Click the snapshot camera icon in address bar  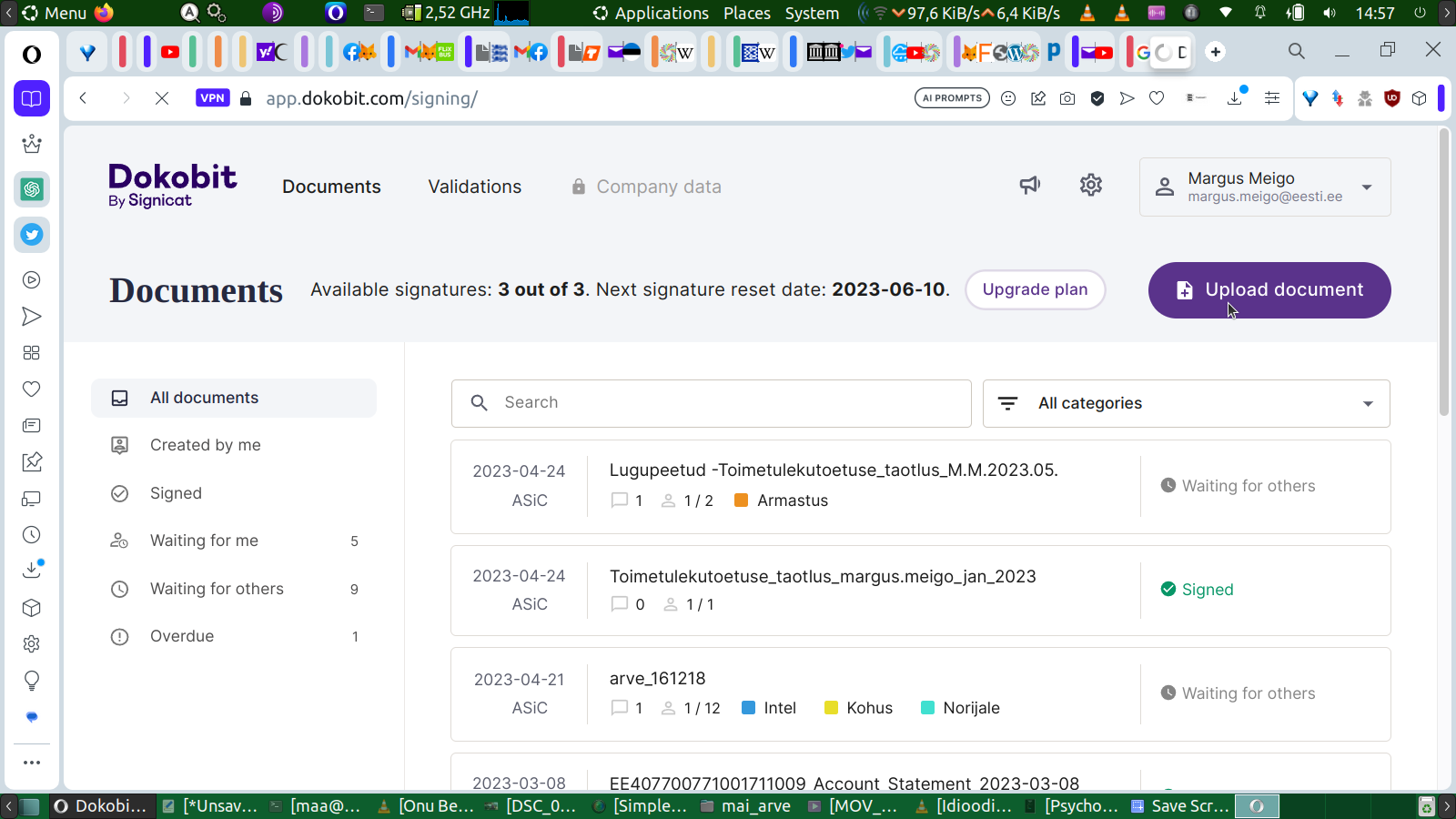pyautogui.click(x=1067, y=98)
